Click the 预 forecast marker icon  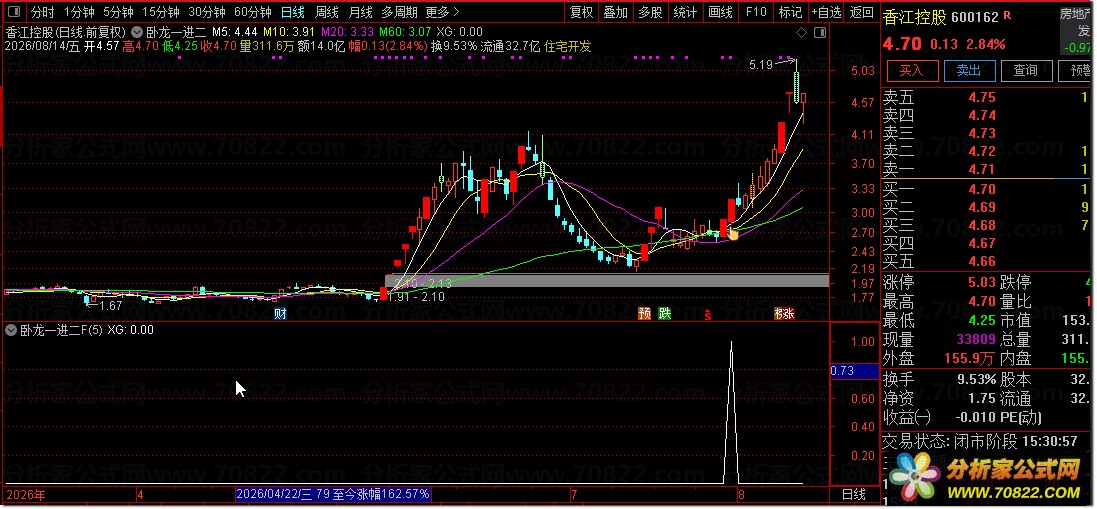click(644, 314)
